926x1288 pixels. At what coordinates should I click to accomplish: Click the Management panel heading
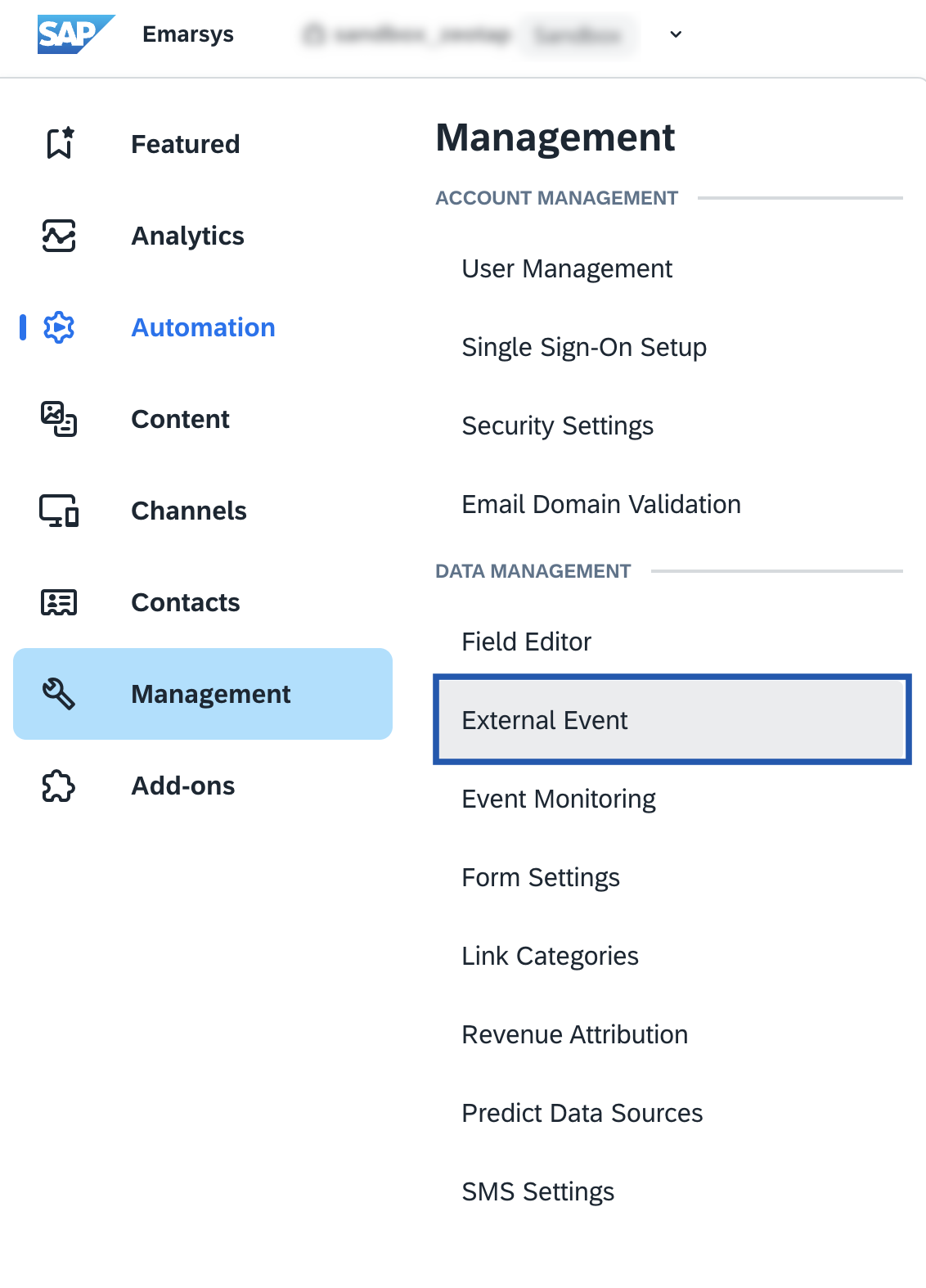point(555,137)
